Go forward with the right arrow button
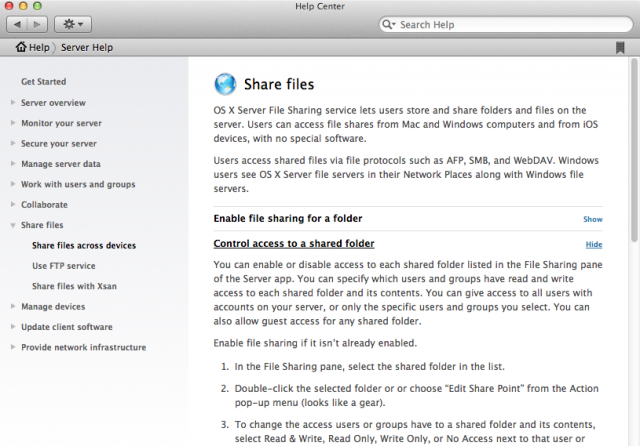 click(37, 24)
